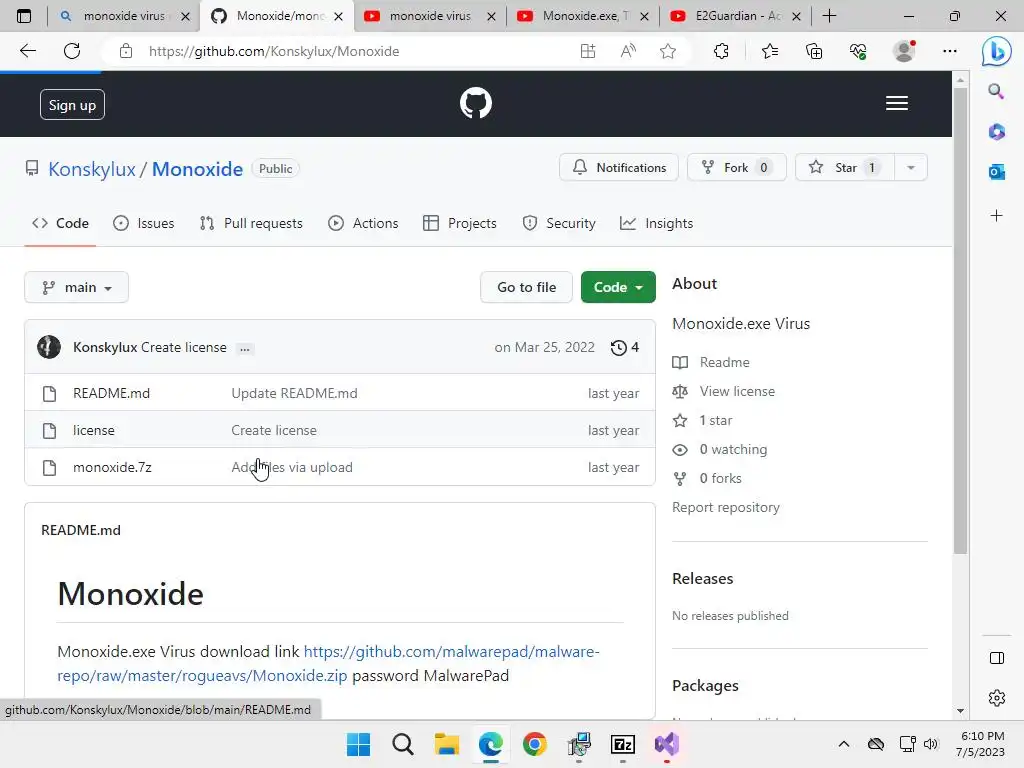Open the Collections icon
Viewport: 1024px width, 768px height.
coord(814,51)
